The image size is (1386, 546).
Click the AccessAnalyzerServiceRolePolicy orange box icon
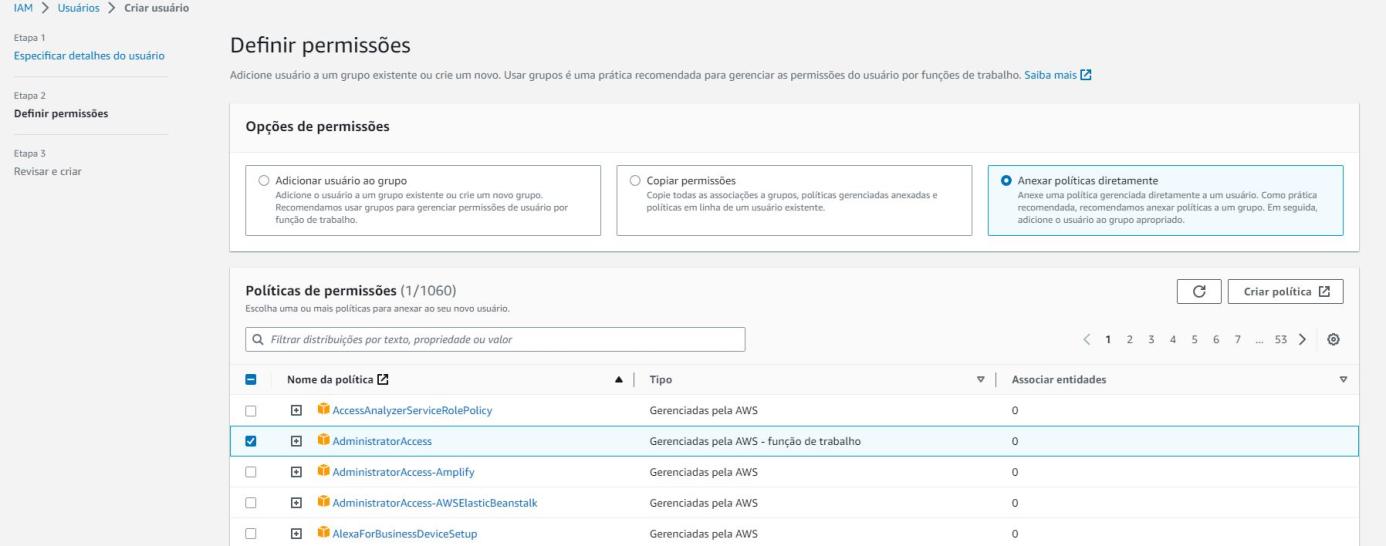pyautogui.click(x=323, y=410)
